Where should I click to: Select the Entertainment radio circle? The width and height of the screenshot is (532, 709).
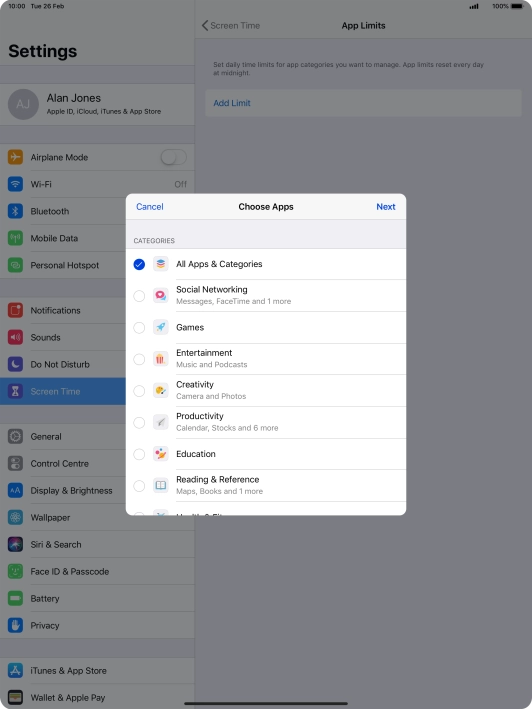(x=139, y=359)
